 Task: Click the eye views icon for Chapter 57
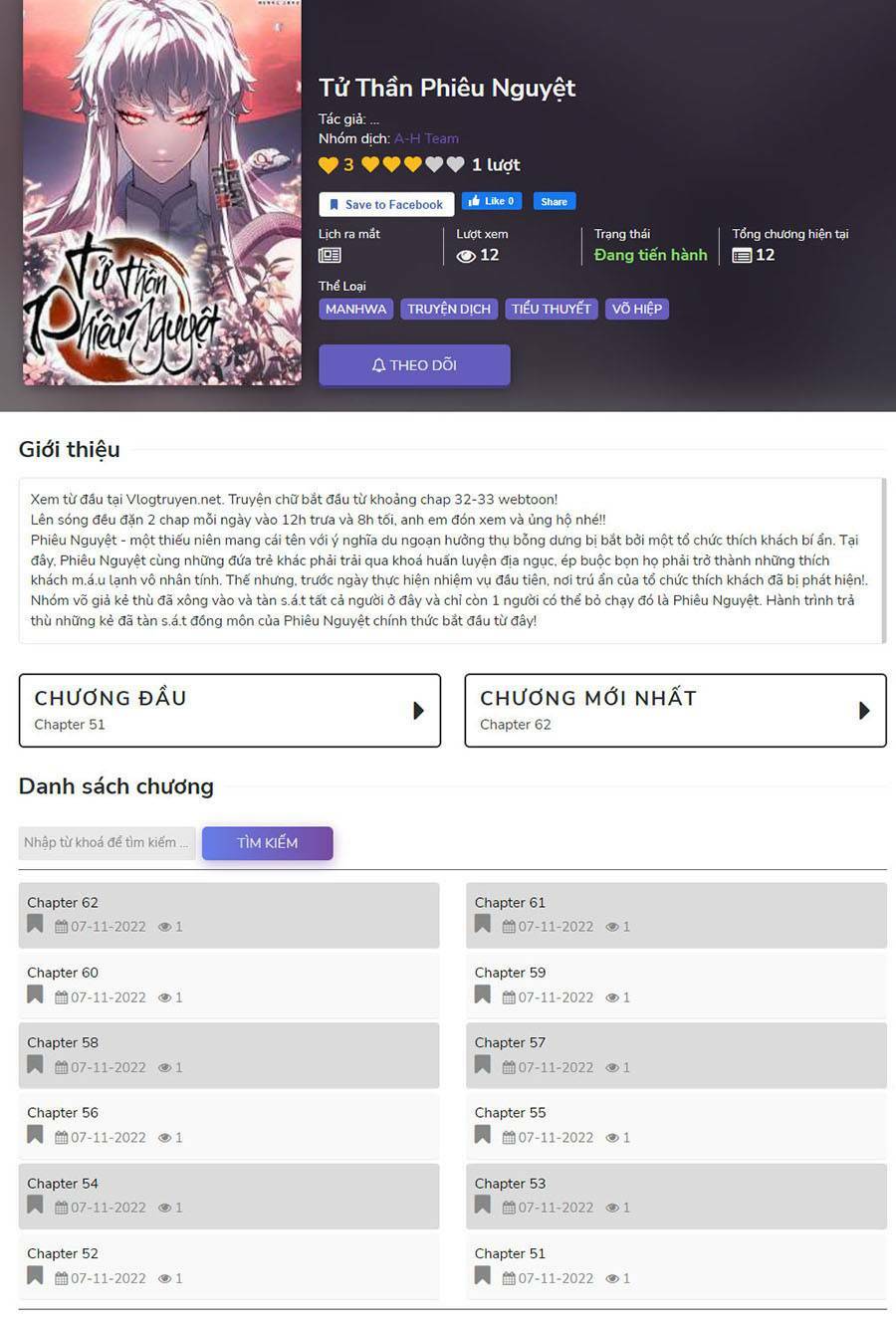tap(612, 1067)
